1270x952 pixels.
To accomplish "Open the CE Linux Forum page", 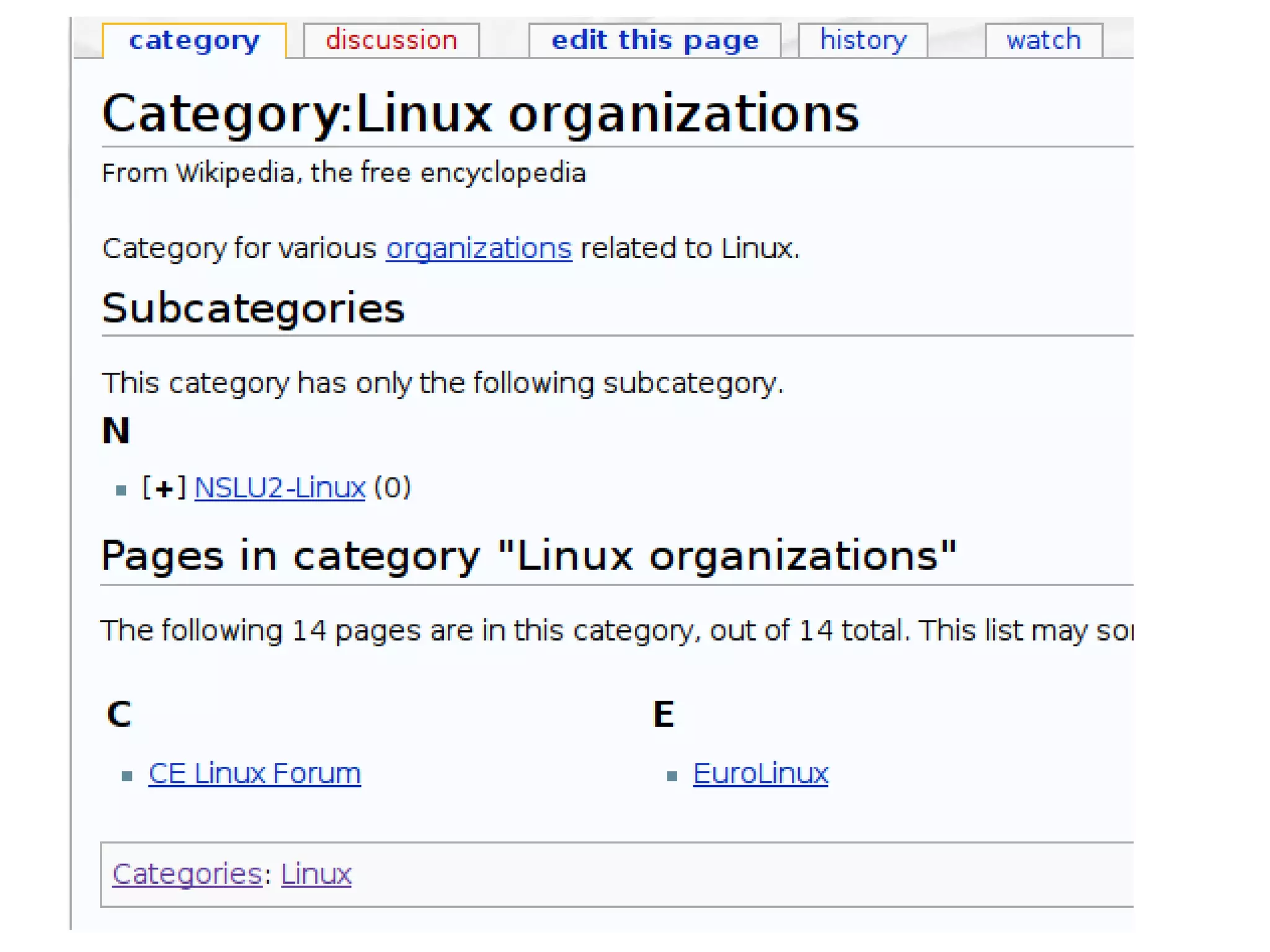I will (x=254, y=773).
